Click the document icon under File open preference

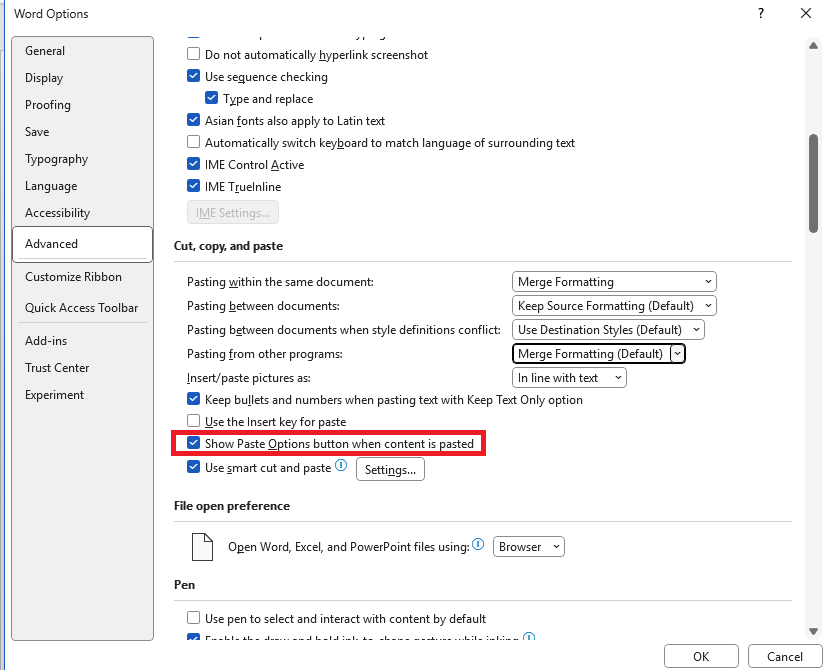pos(201,546)
